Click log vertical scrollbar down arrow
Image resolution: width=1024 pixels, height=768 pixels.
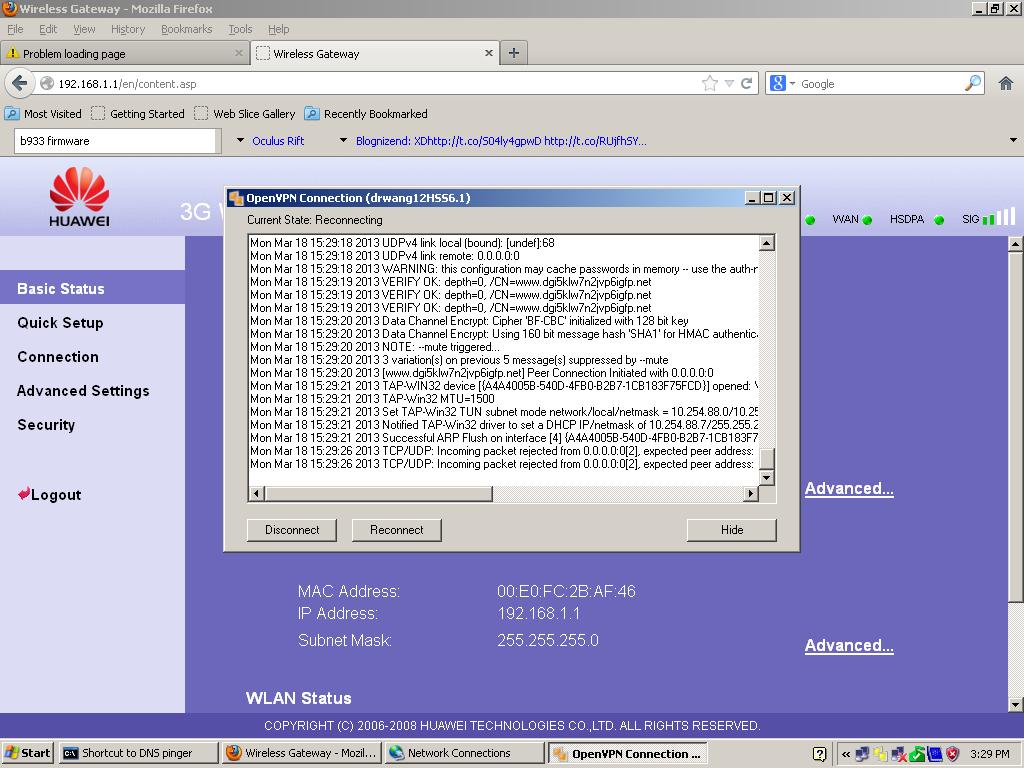pos(767,477)
